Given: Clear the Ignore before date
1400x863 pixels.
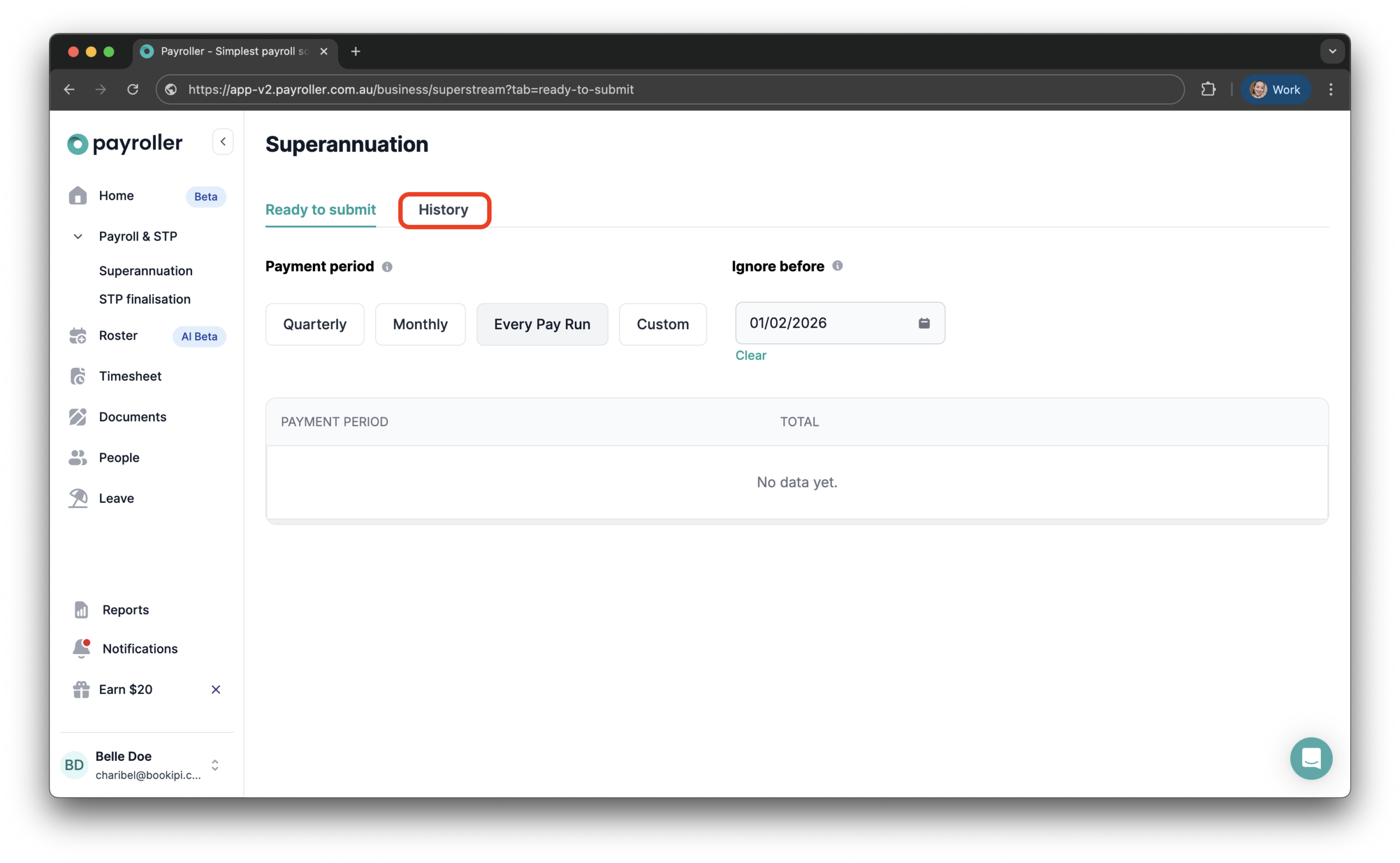Looking at the screenshot, I should tap(750, 355).
